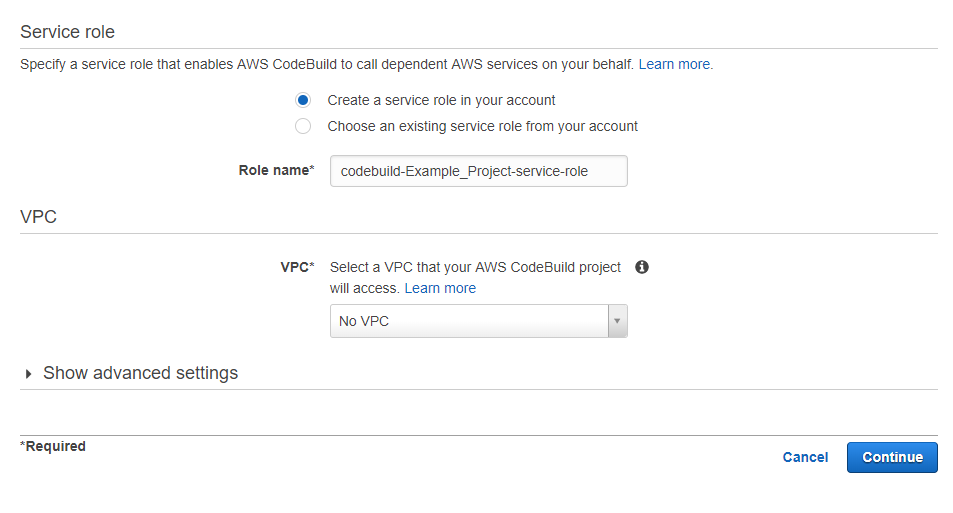Expand the Show advanced settings text
This screenshot has height=513, width=953.
pyautogui.click(x=140, y=373)
